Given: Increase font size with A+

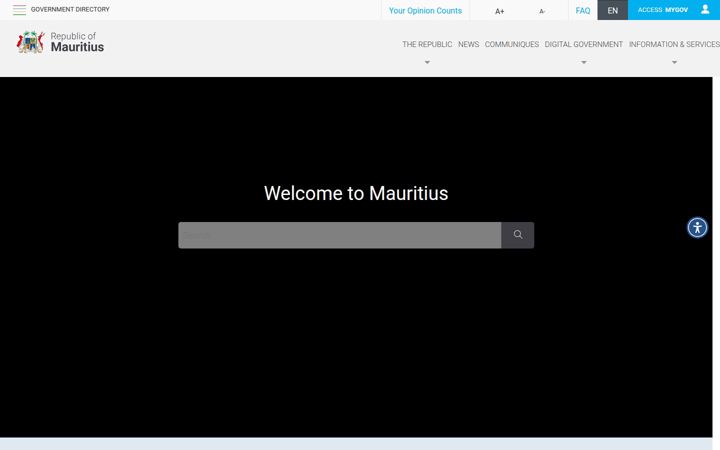Looking at the screenshot, I should pos(500,11).
